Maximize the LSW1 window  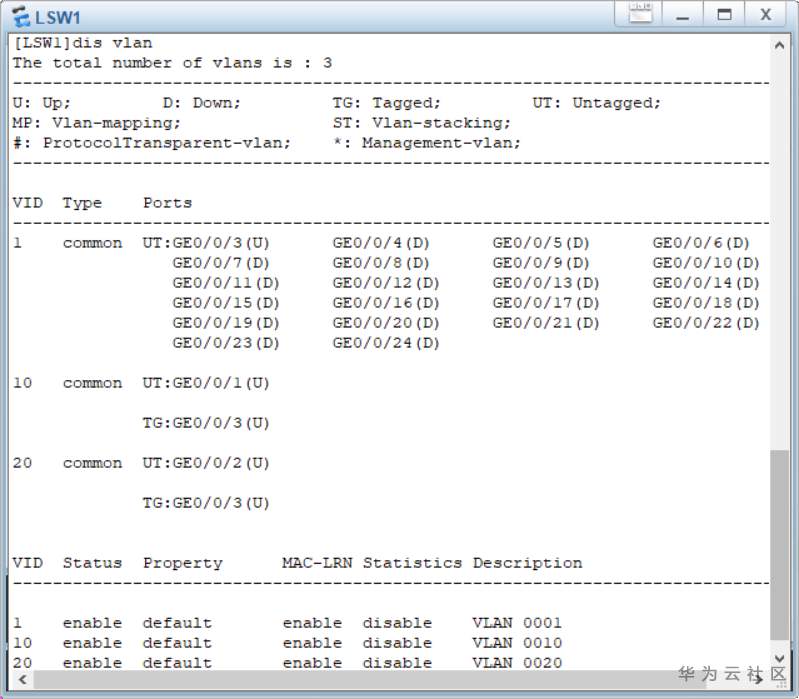(724, 13)
